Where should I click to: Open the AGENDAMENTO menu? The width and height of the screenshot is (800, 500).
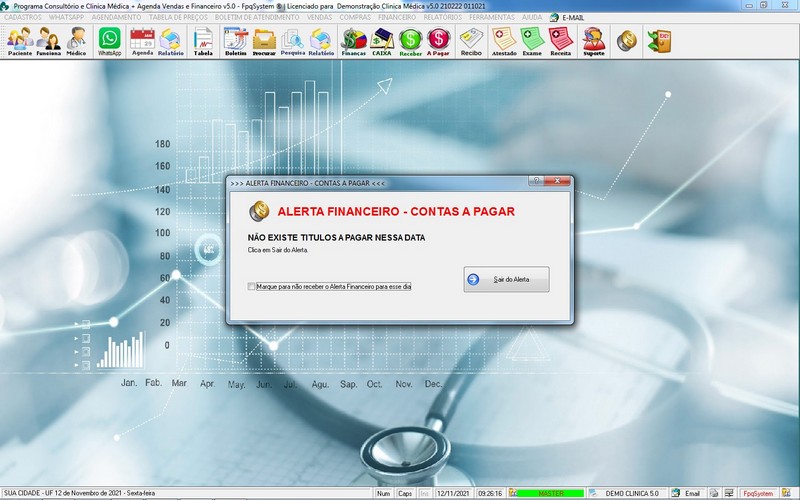tap(116, 17)
